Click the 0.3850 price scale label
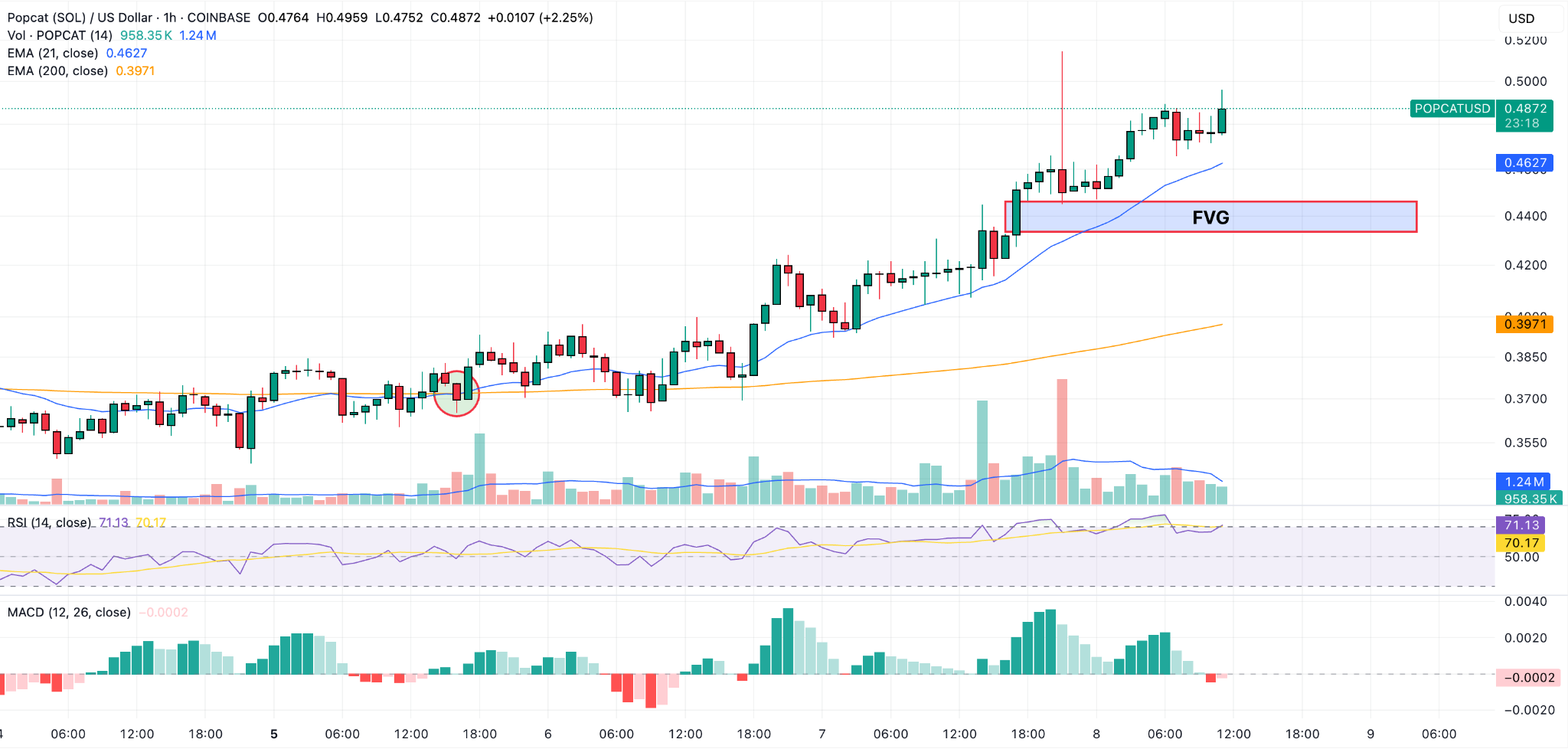The width and height of the screenshot is (1568, 749). click(x=1525, y=357)
